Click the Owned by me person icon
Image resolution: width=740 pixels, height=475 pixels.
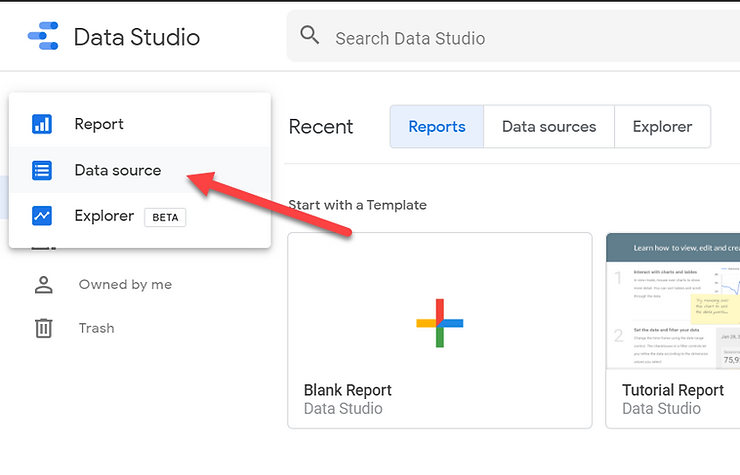(x=44, y=285)
